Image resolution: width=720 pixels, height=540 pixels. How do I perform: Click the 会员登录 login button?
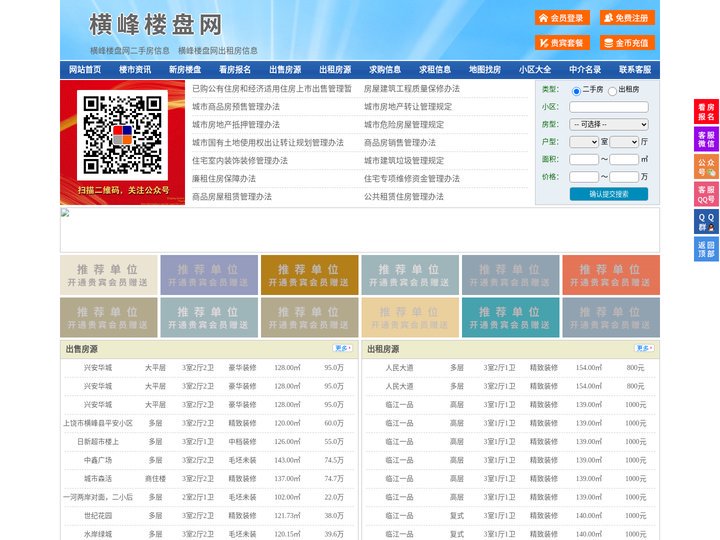562,18
